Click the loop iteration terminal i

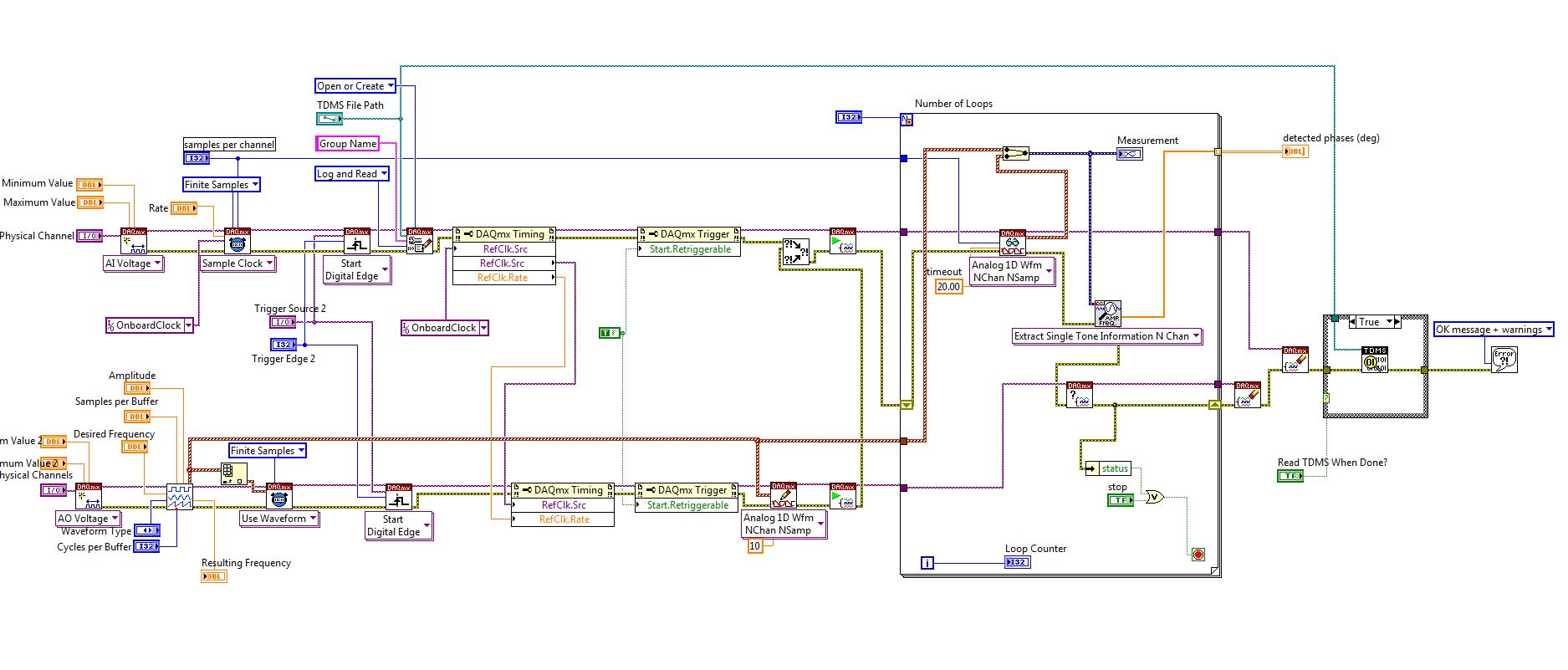[x=927, y=563]
